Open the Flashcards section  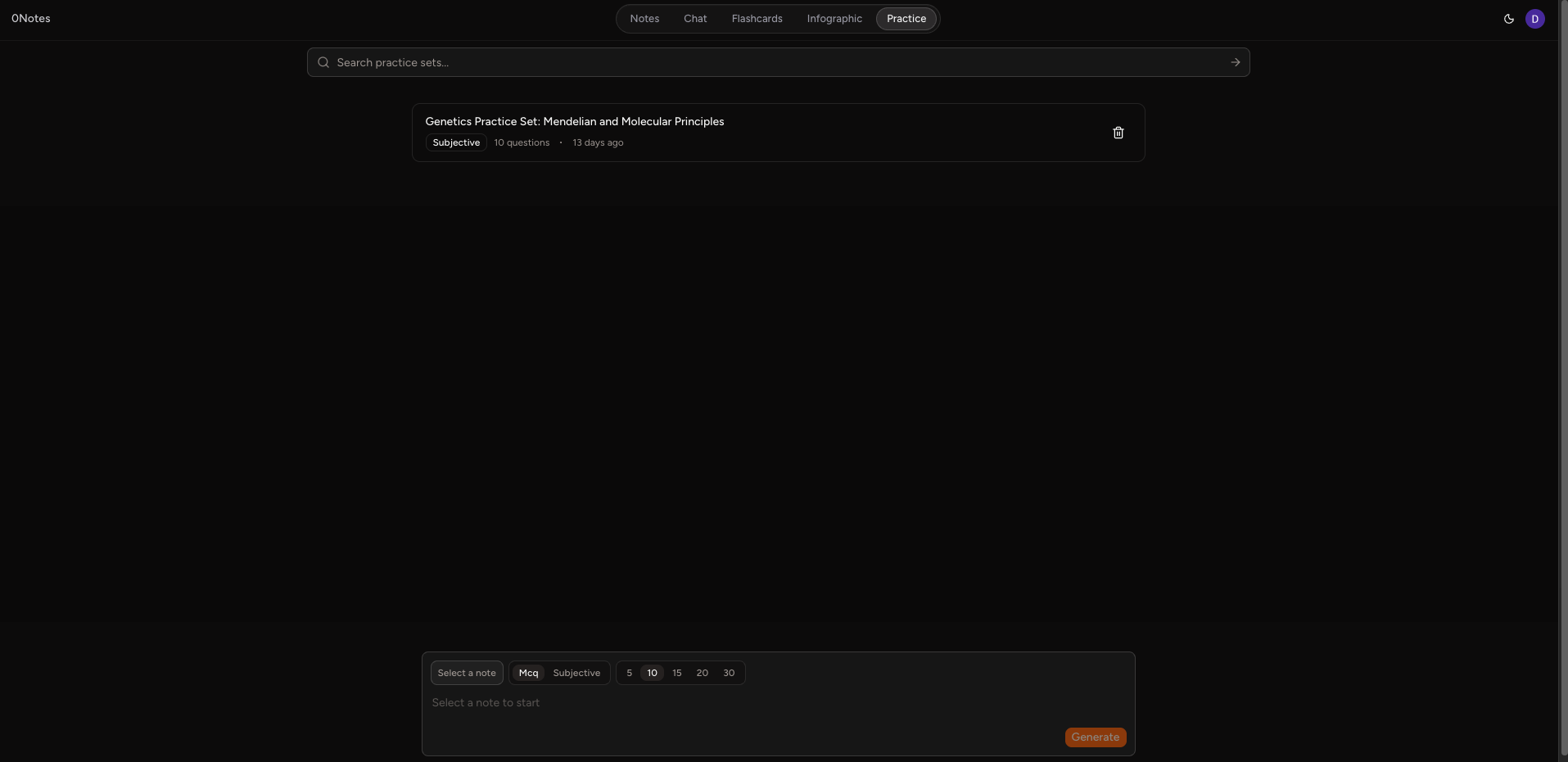(757, 18)
